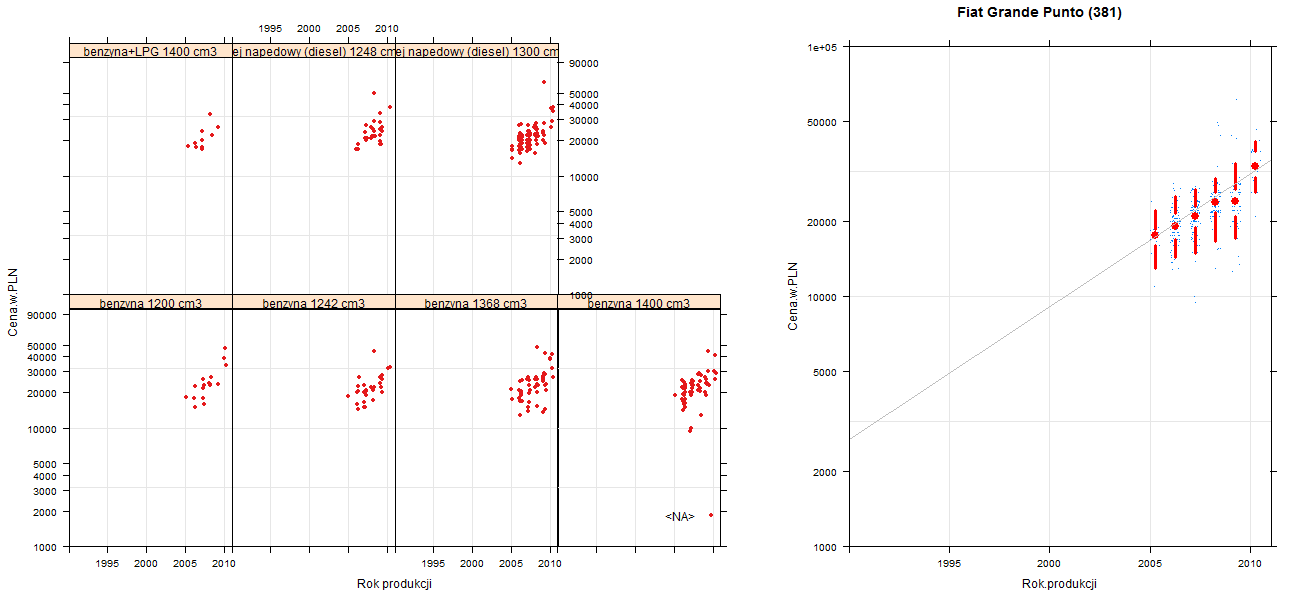Viewport: 1300px width, 600px height.
Task: Select the diesel 1300 cm panel header
Action: (476, 51)
